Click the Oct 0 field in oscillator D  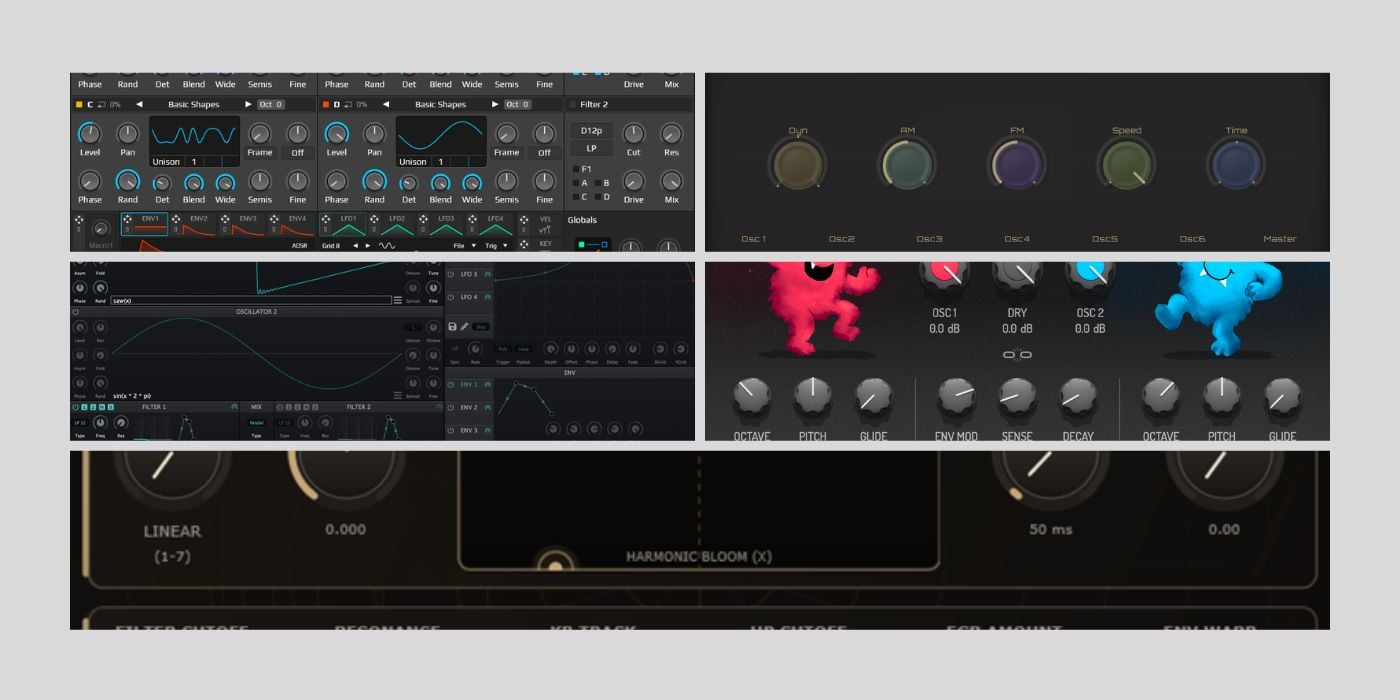pos(517,104)
